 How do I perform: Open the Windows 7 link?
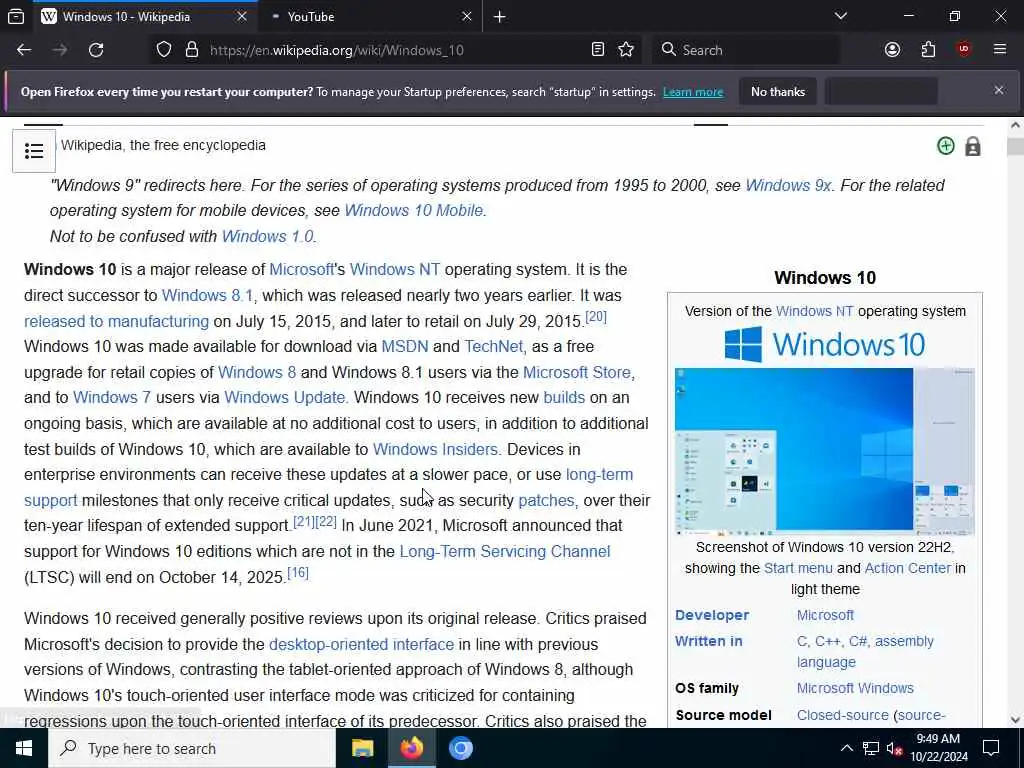112,397
